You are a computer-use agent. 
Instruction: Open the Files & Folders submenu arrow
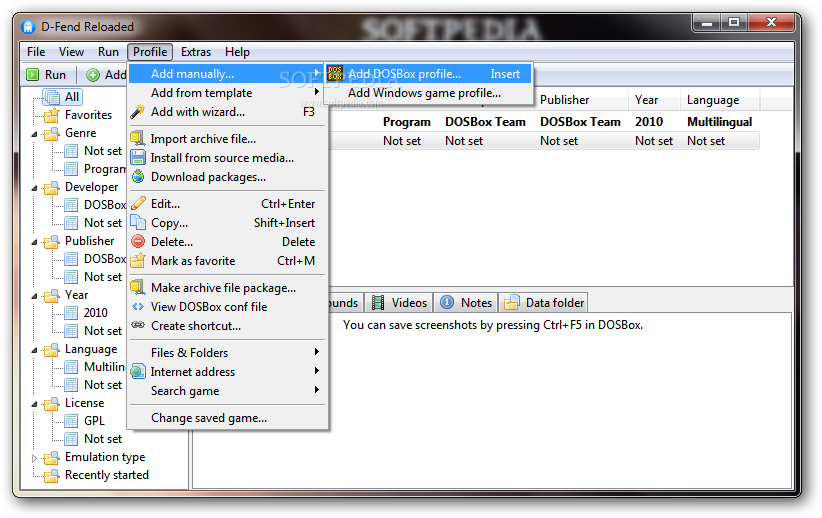pyautogui.click(x=317, y=352)
